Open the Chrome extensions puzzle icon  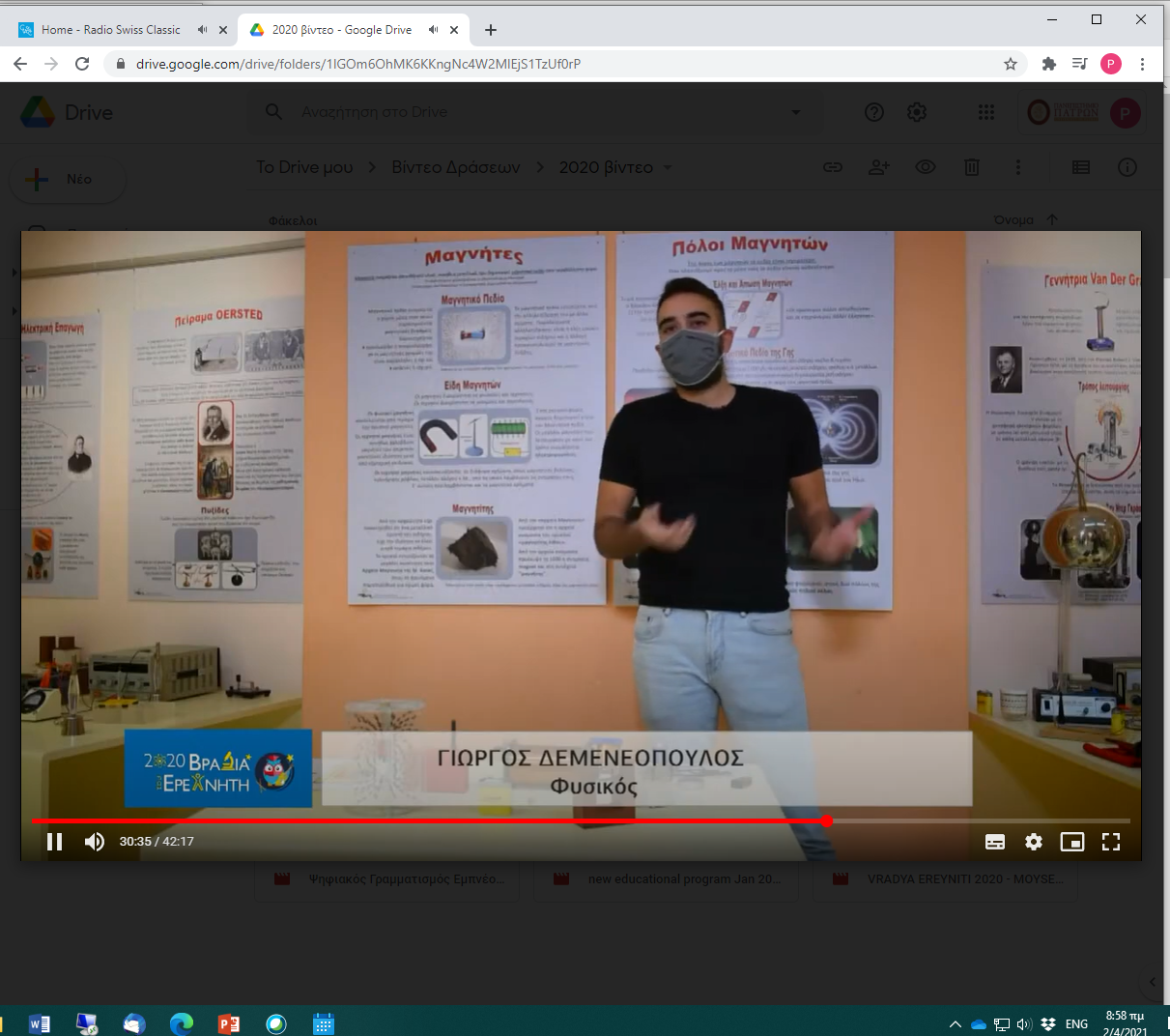click(1049, 64)
